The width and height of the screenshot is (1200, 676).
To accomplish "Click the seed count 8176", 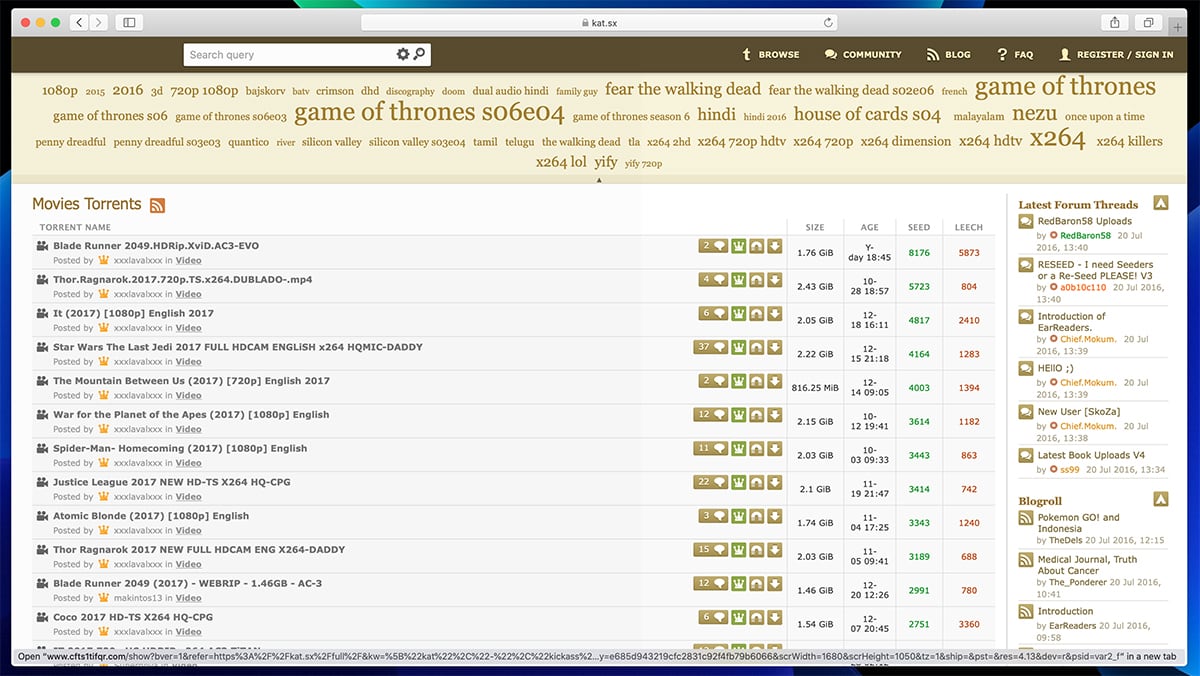I will [x=919, y=253].
